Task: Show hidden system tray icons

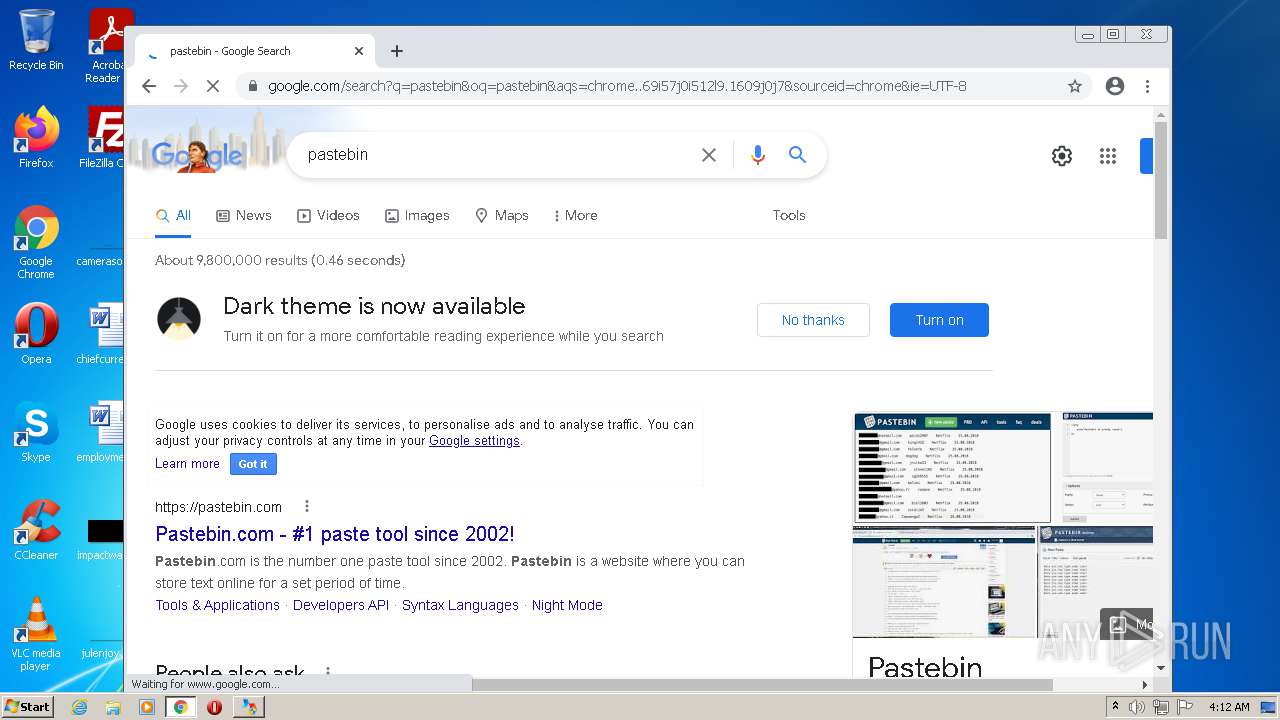Action: point(1116,706)
